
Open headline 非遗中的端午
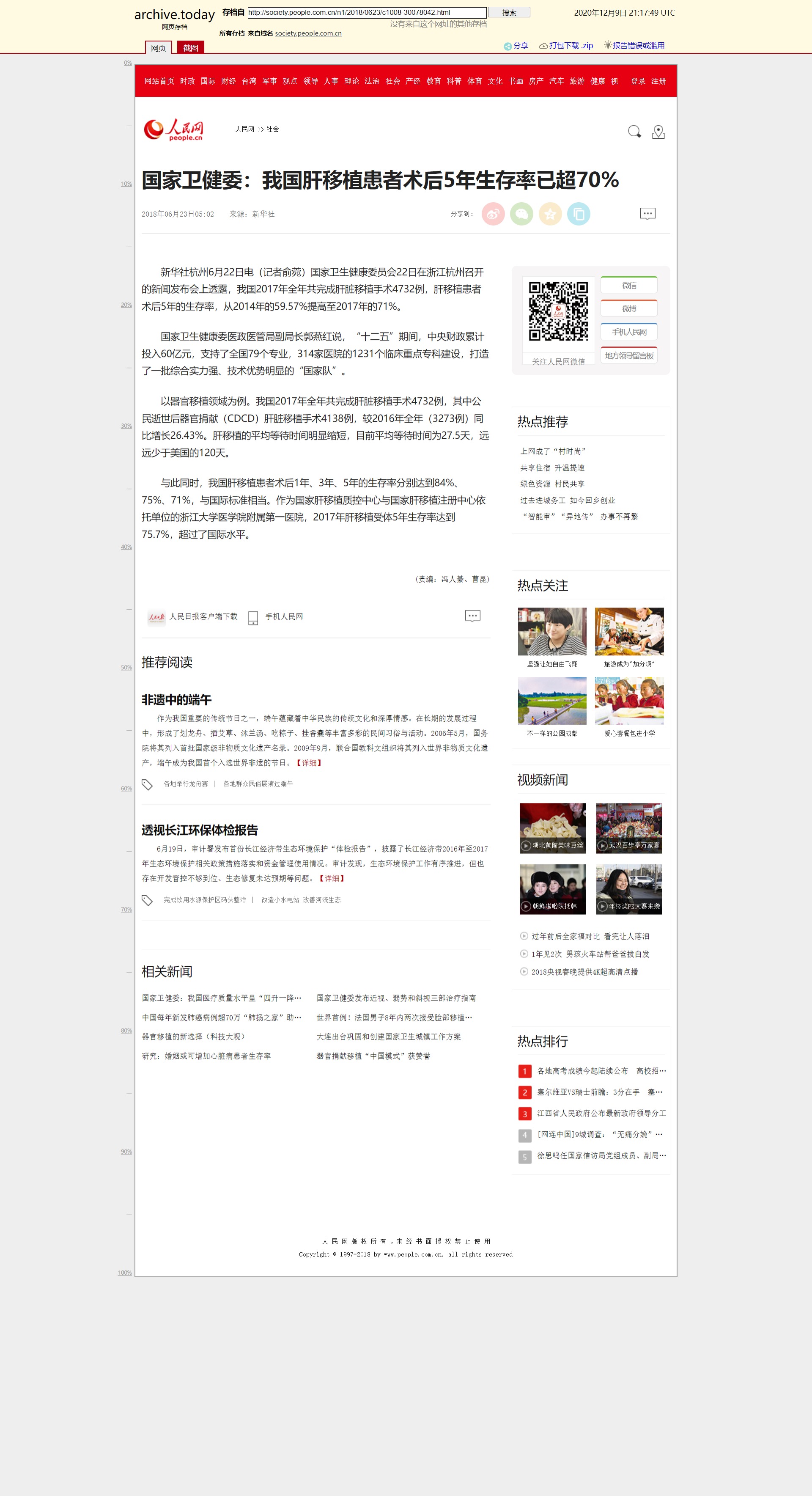176,700
